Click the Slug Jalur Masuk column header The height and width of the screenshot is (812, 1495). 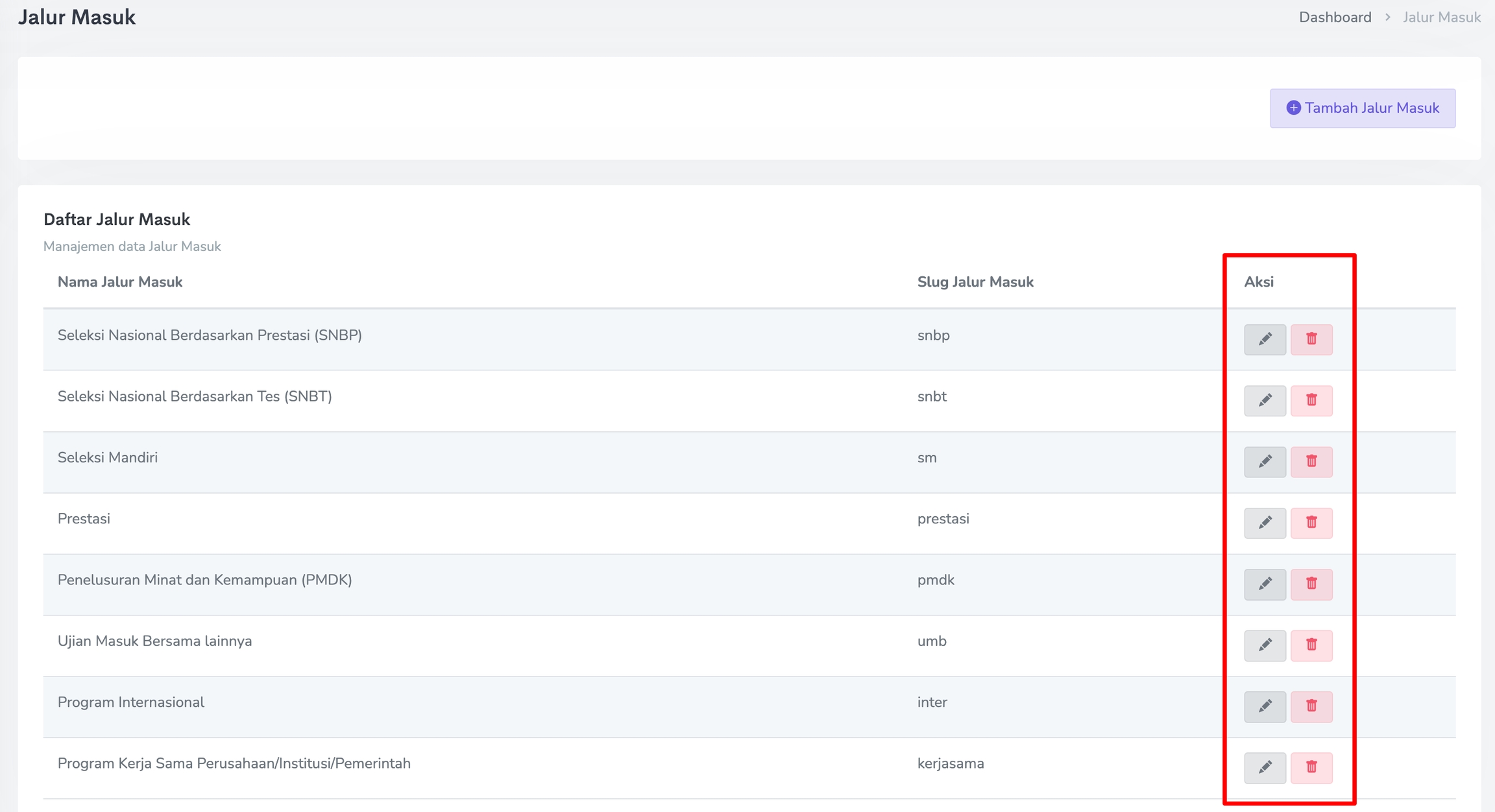[975, 282]
